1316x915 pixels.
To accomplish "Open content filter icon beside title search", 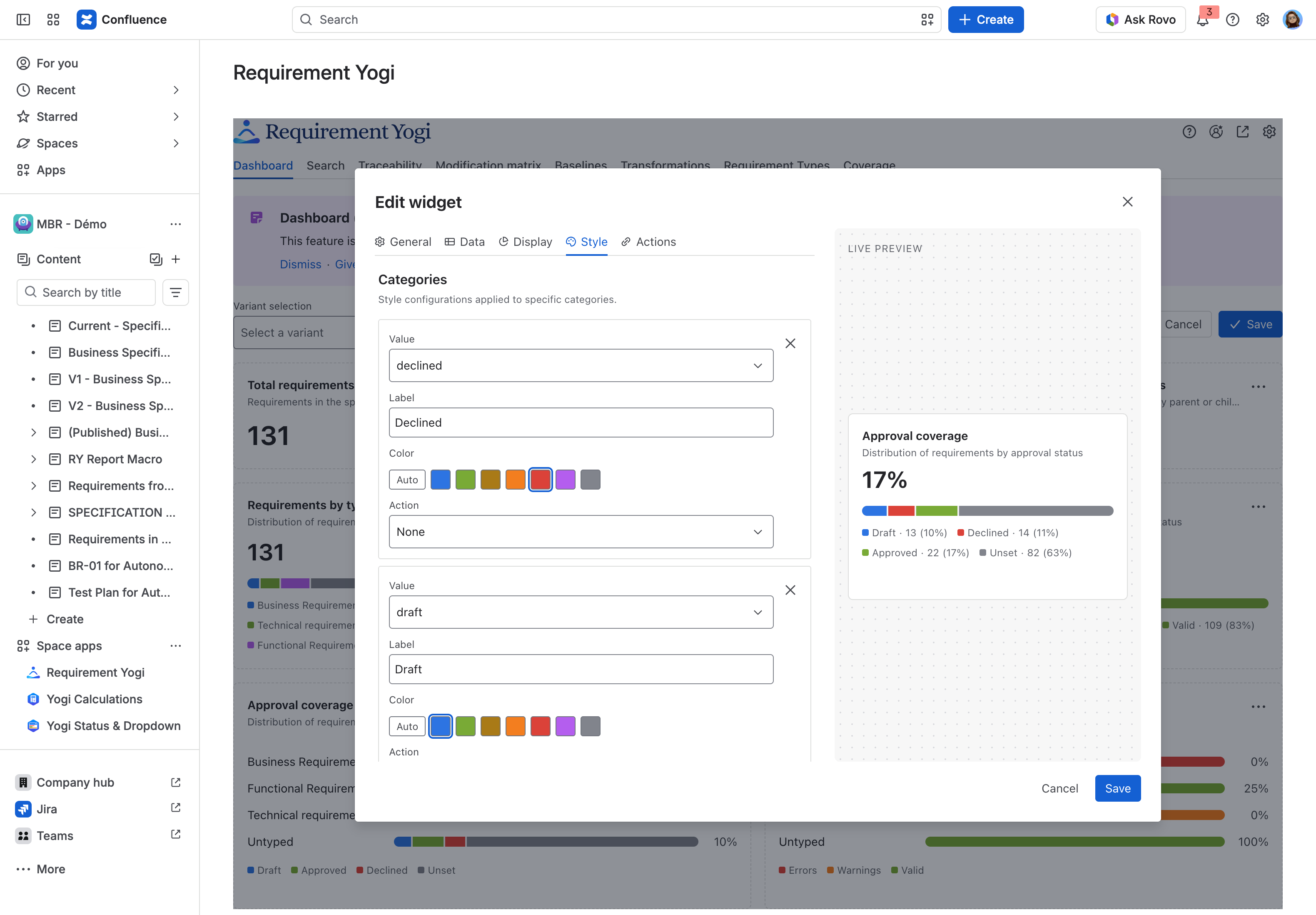I will click(x=175, y=292).
